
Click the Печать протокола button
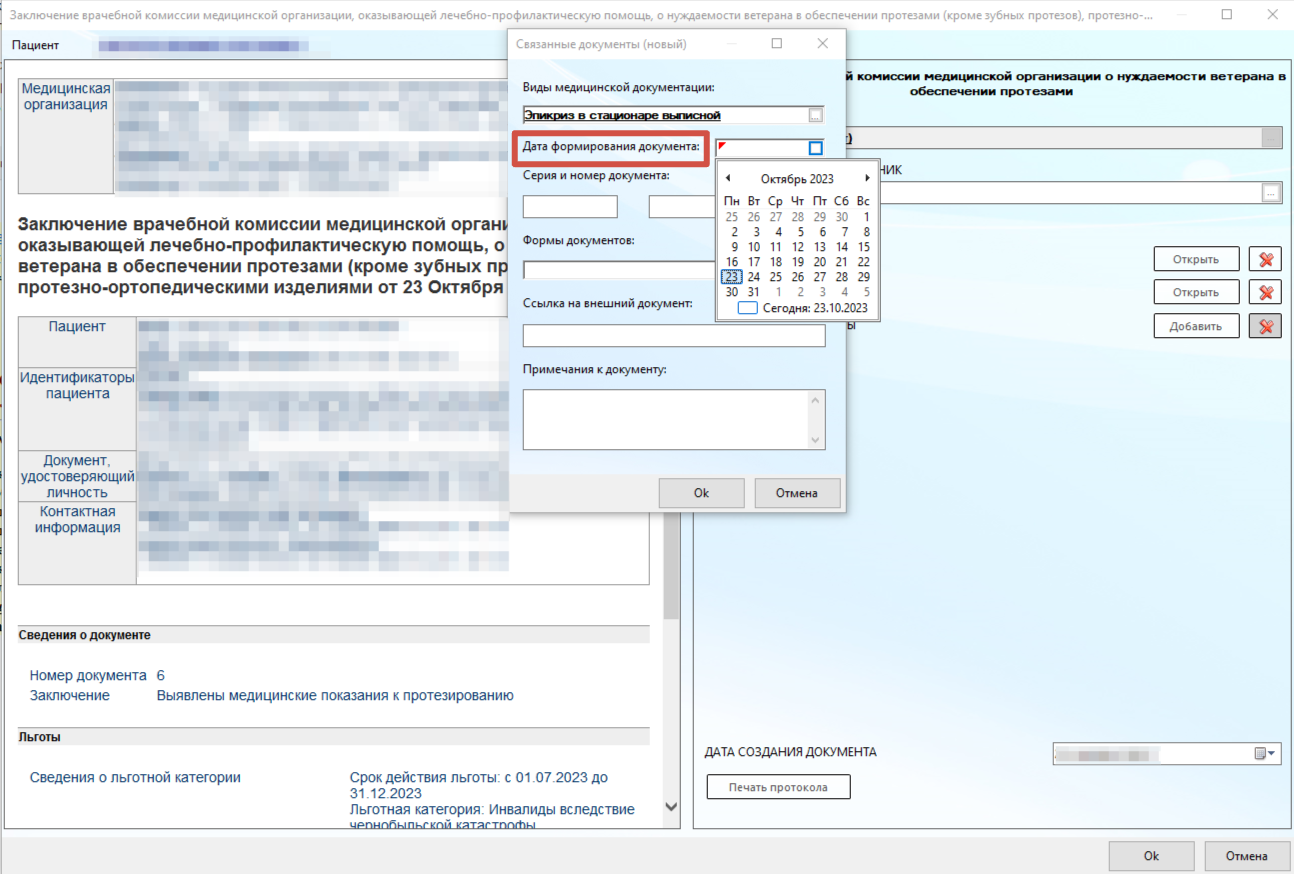pyautogui.click(x=779, y=787)
